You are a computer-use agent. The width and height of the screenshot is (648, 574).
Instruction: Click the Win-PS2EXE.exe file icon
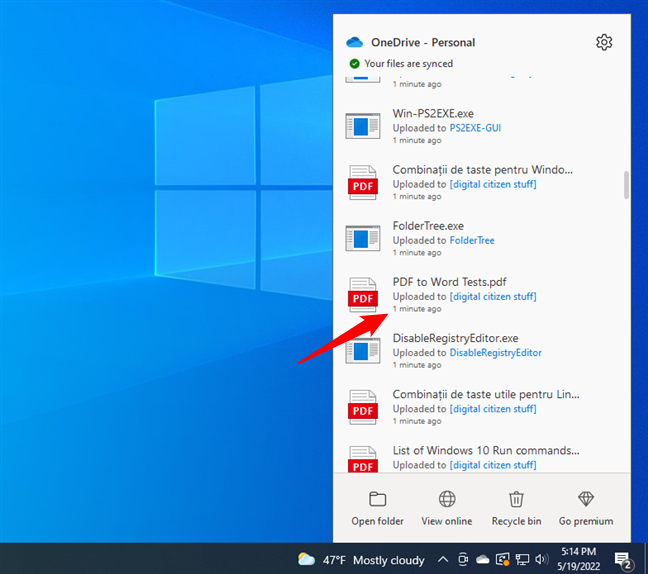coord(363,126)
